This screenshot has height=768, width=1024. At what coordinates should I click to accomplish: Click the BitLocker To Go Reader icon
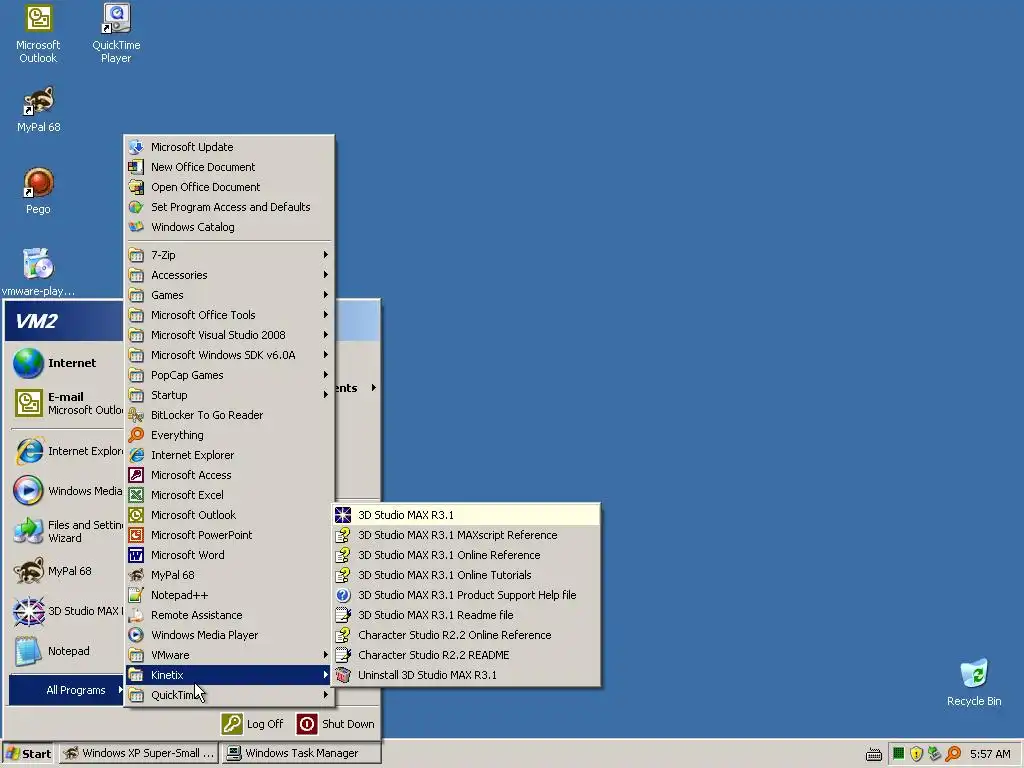136,415
